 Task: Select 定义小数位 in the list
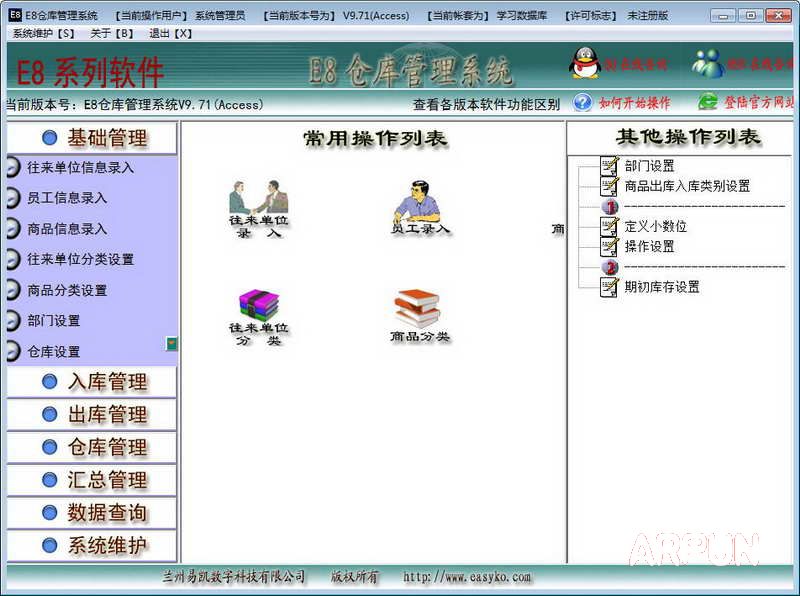pos(656,227)
